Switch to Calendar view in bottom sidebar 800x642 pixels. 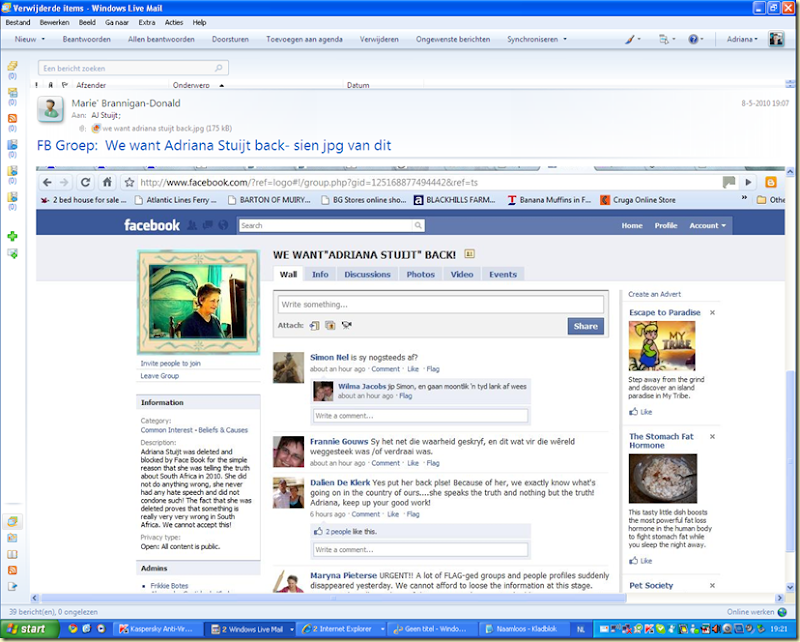click(x=12, y=538)
